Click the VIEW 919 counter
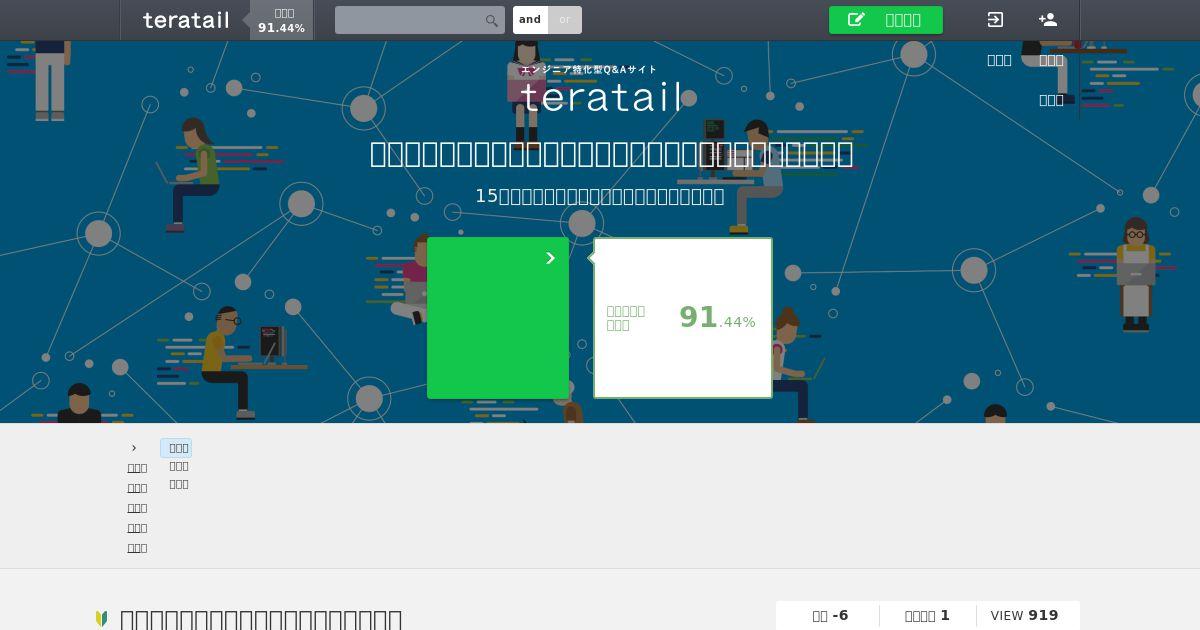This screenshot has width=1200, height=630. click(x=1024, y=616)
